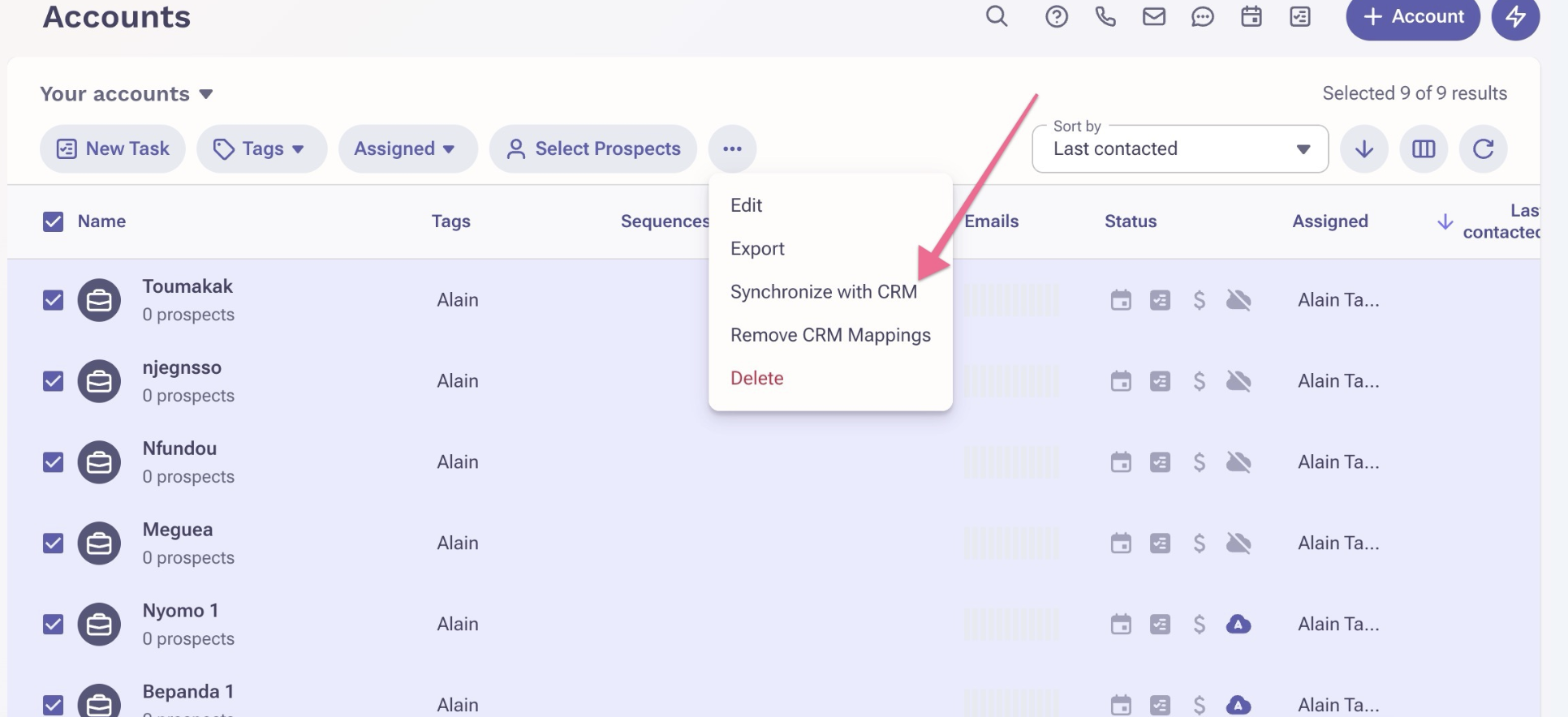The width and height of the screenshot is (1568, 717).
Task: Uncheck the njegnsso account checkbox
Action: click(x=53, y=381)
